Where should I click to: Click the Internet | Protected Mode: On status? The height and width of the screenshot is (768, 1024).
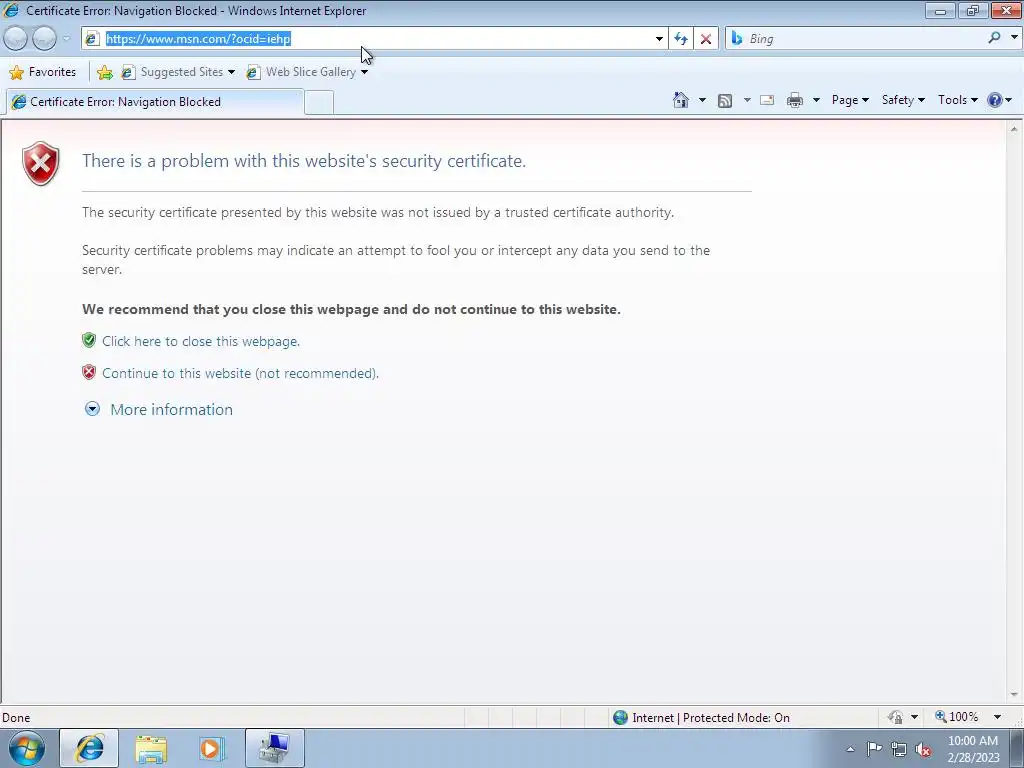click(711, 718)
